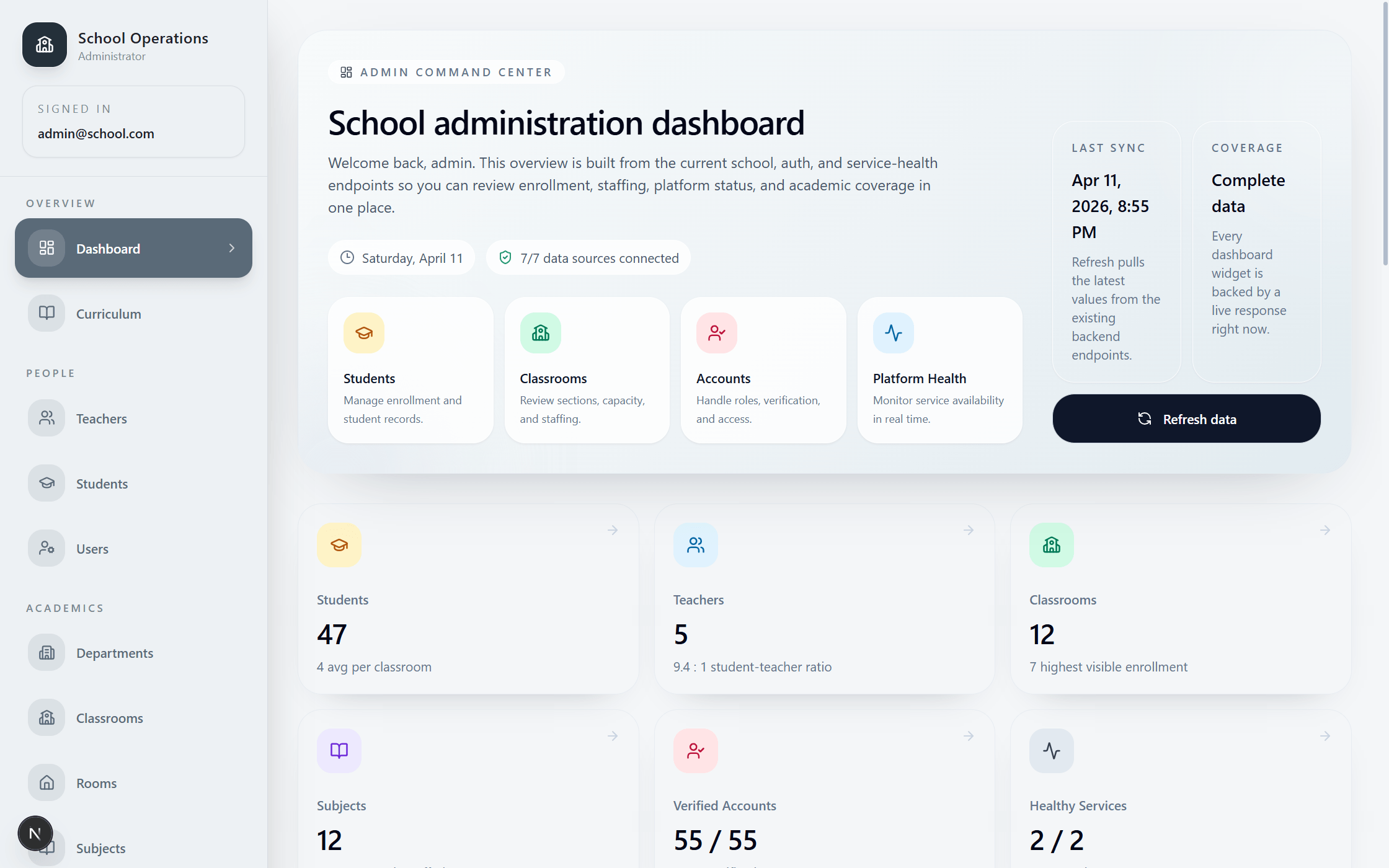Click the Curriculum book icon
Image resolution: width=1389 pixels, height=868 pixels.
47,313
